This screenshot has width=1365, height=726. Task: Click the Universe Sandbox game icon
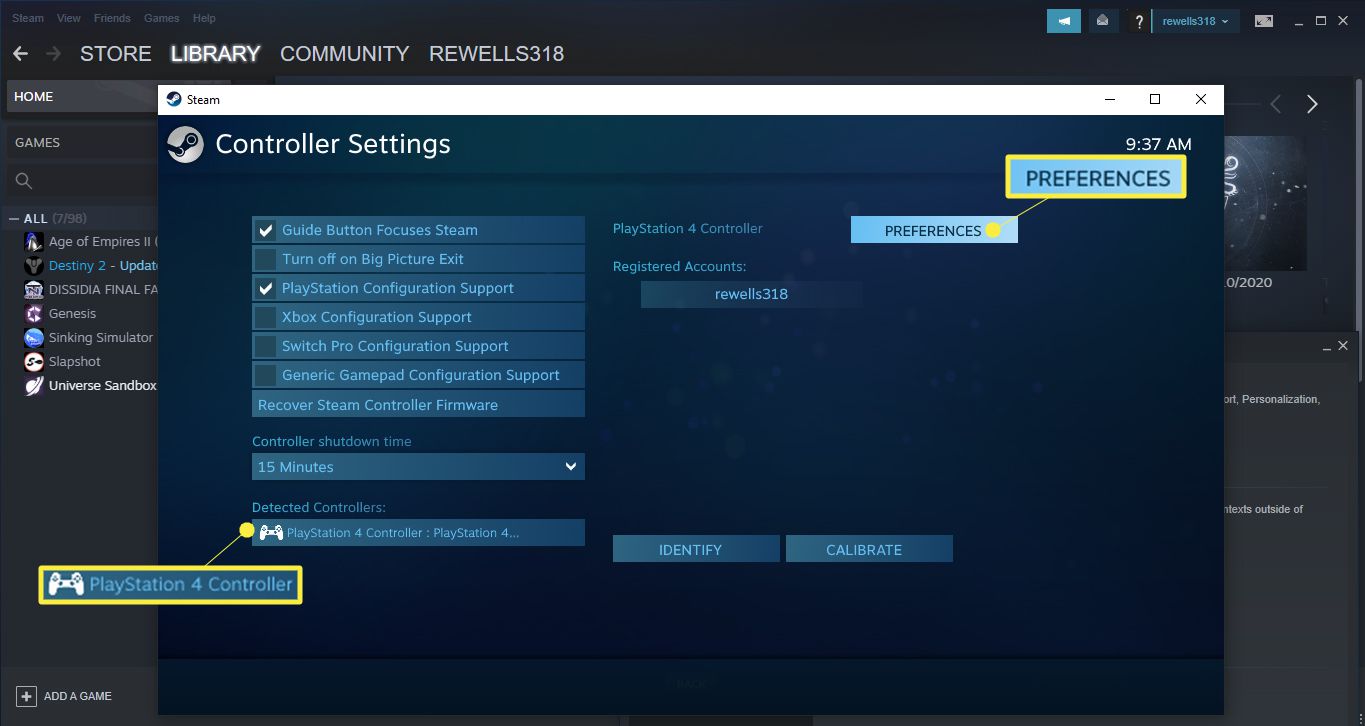[x=33, y=386]
